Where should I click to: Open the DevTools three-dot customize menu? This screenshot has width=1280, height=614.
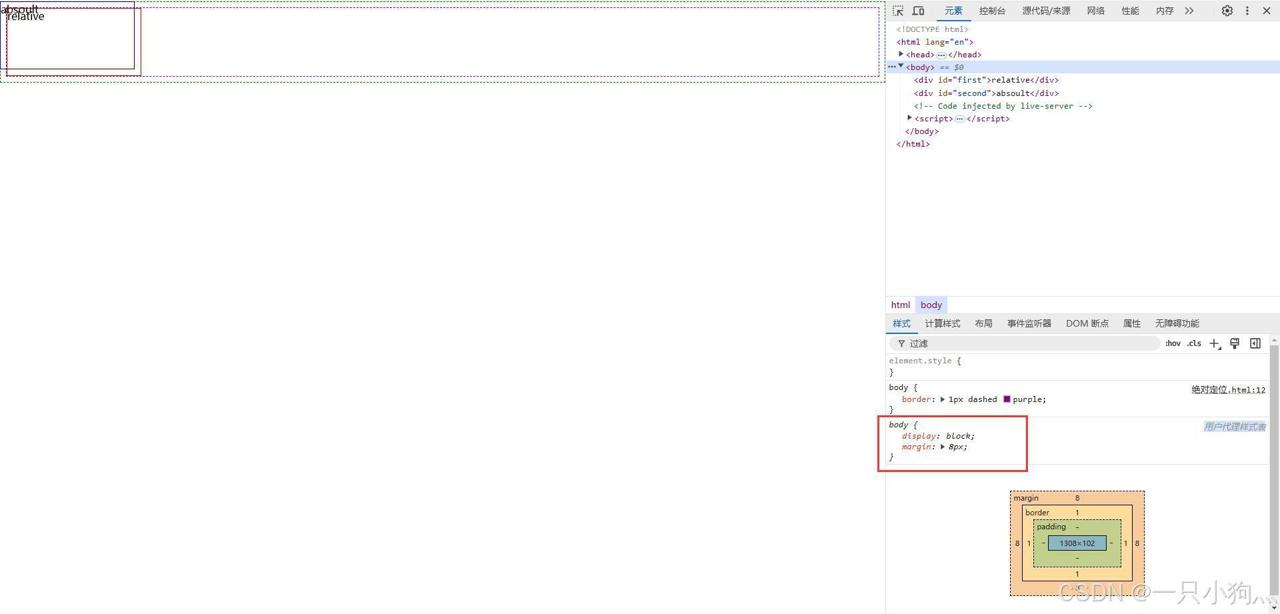(1247, 11)
